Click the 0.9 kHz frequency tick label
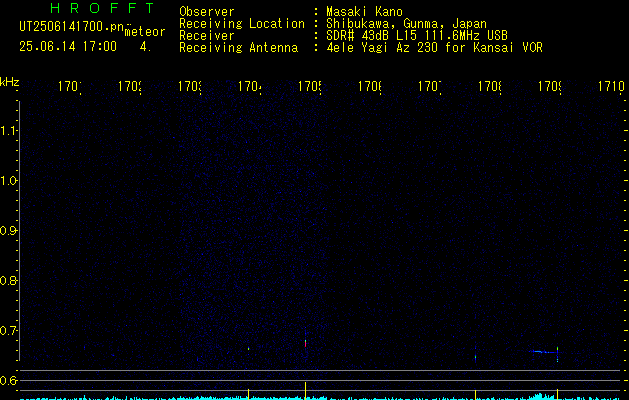Viewport: 629px width, 400px height. point(8,231)
